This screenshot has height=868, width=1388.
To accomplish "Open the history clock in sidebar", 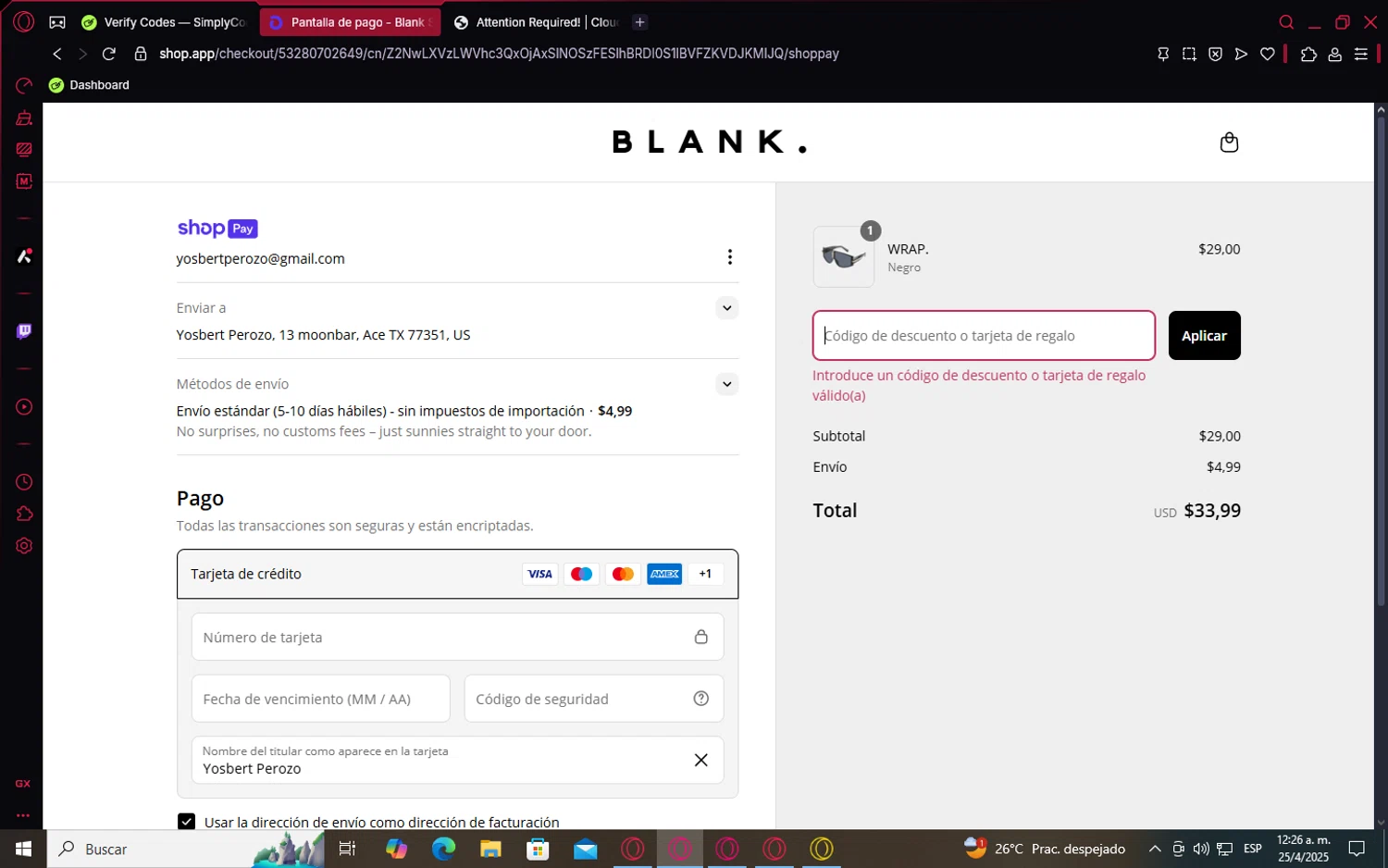I will click(x=24, y=482).
